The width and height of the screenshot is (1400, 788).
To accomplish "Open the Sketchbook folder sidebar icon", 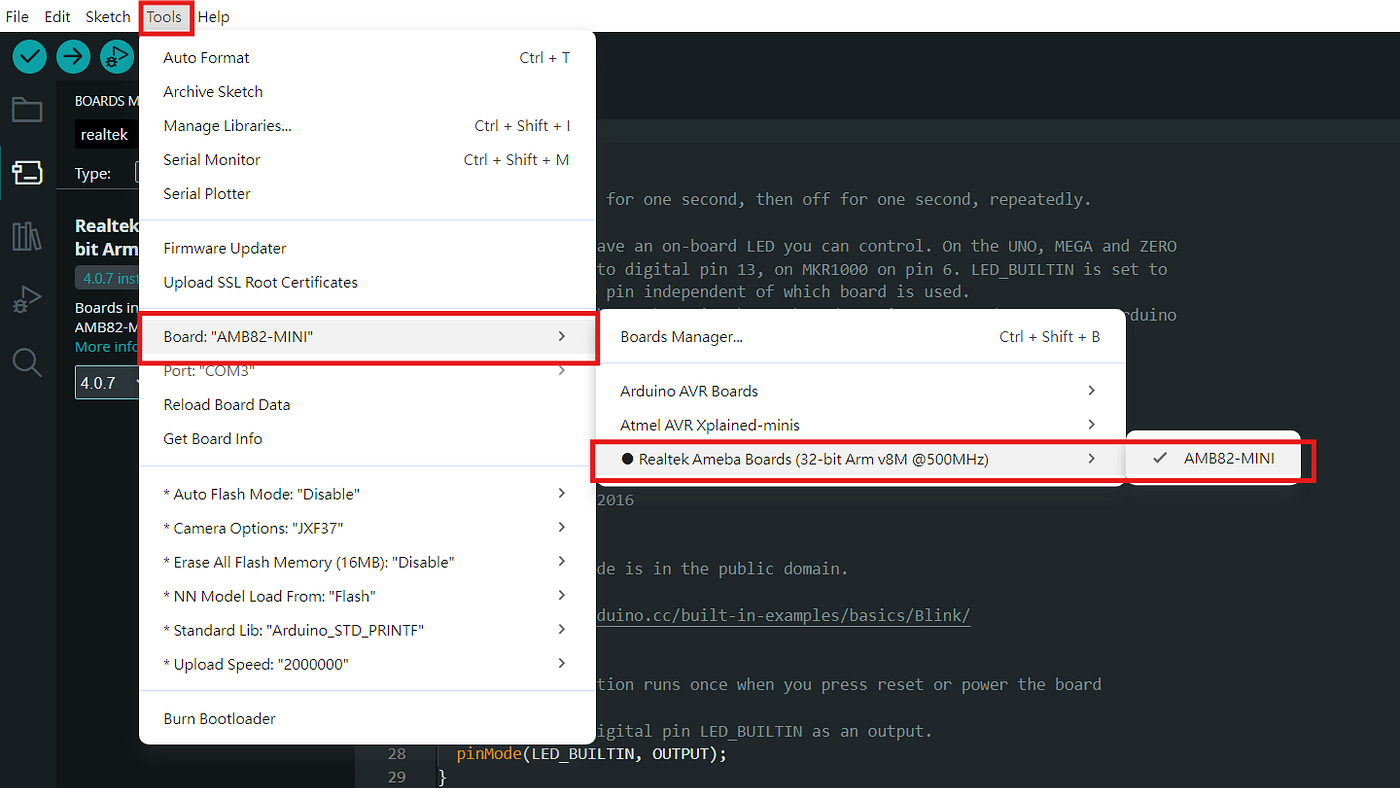I will tap(27, 110).
